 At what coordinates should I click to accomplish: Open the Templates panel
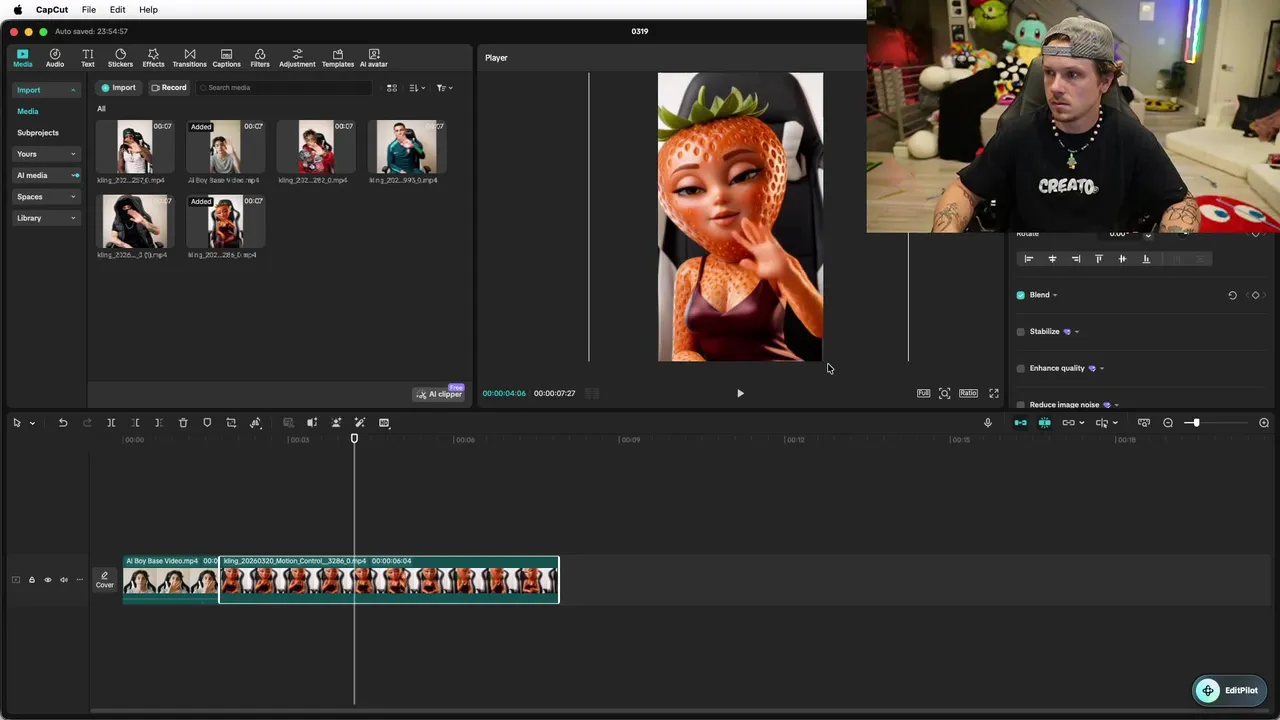tap(338, 58)
